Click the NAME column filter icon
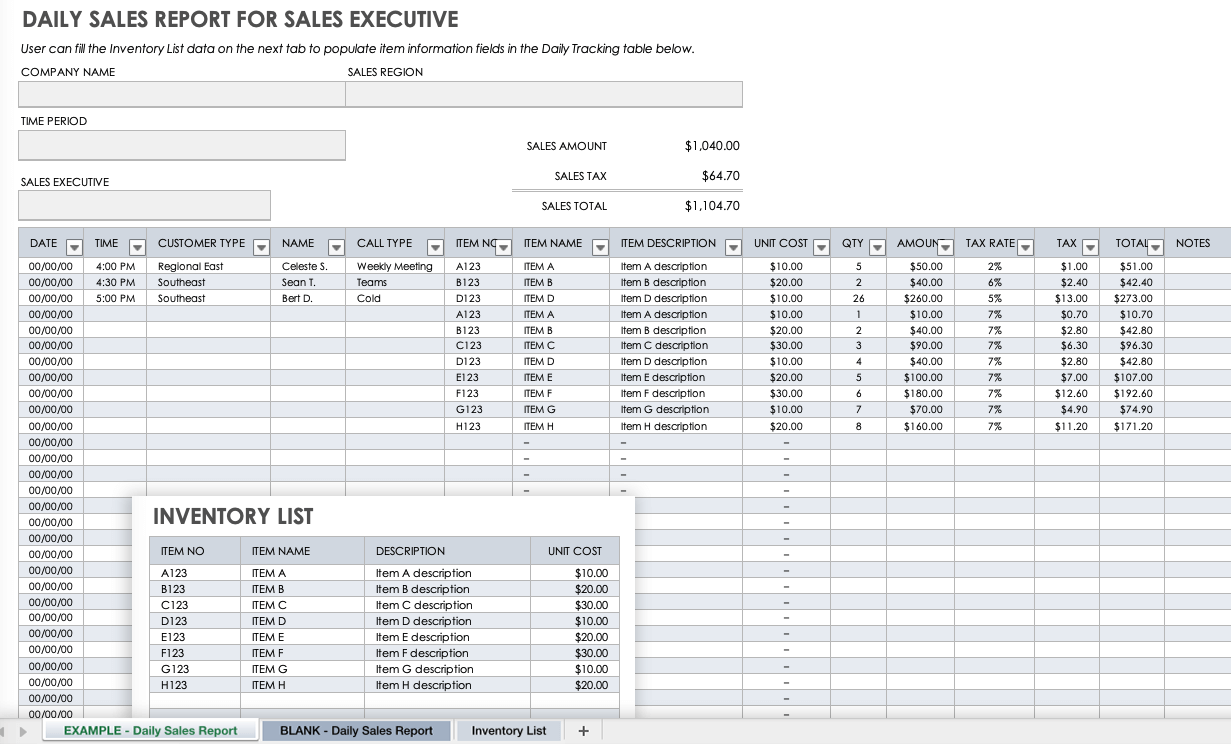 click(x=335, y=245)
